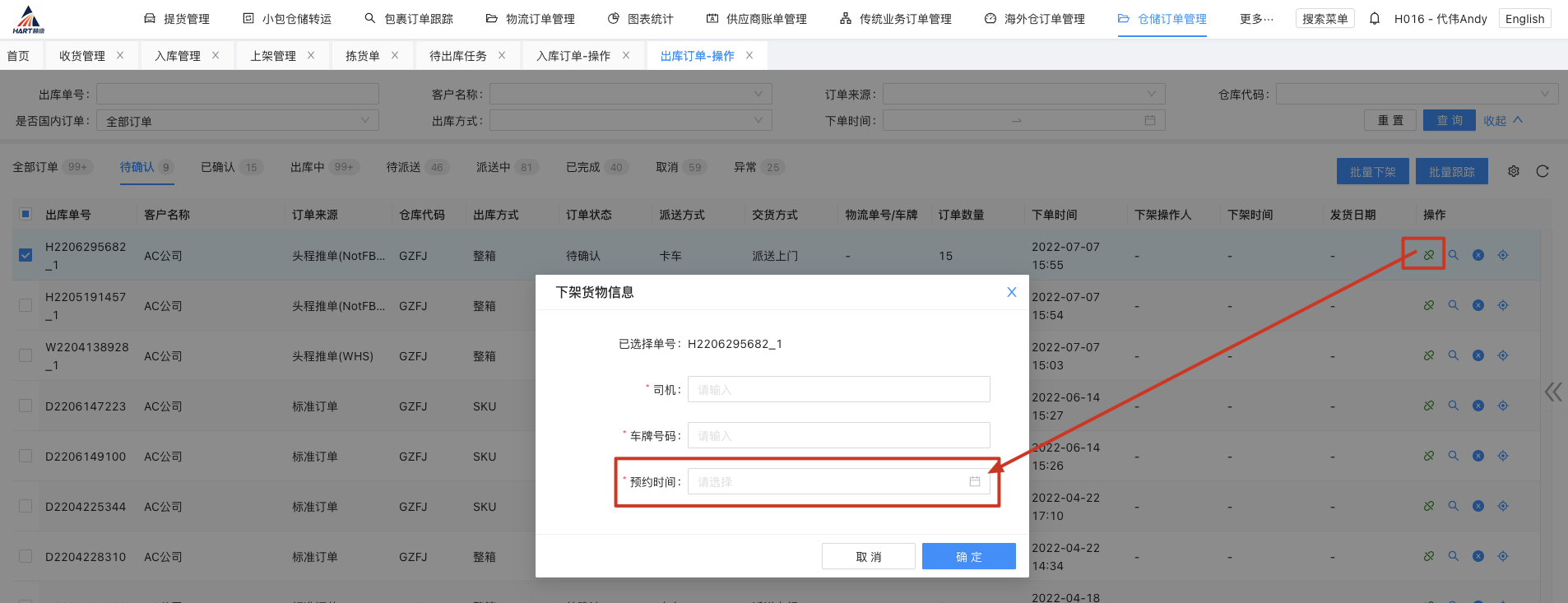Viewport: 1568px width, 603px height.
Task: Click the blue cancel icon for order W2204138928_1
Action: 1478,355
